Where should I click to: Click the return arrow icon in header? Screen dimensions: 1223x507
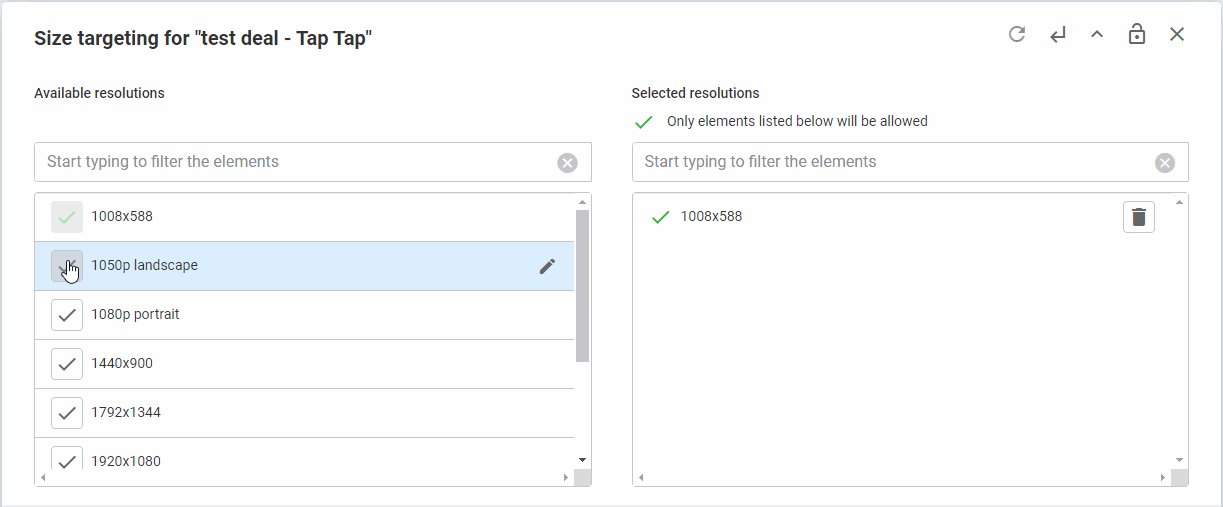click(1057, 35)
